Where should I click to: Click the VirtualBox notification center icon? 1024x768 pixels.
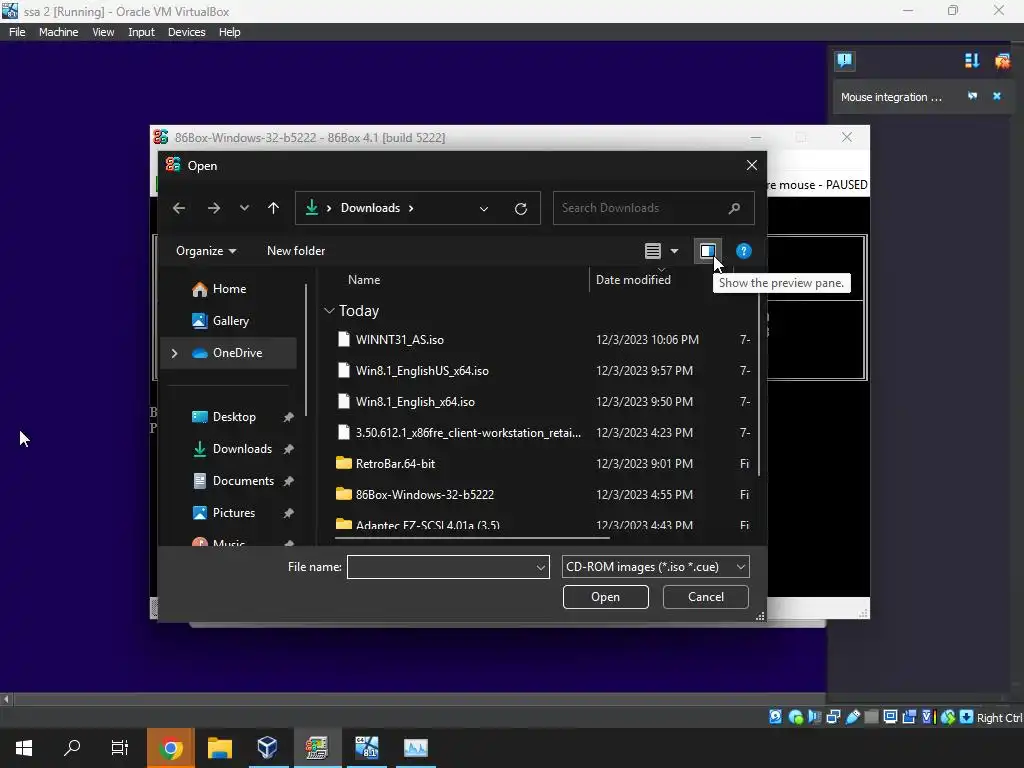tap(844, 61)
